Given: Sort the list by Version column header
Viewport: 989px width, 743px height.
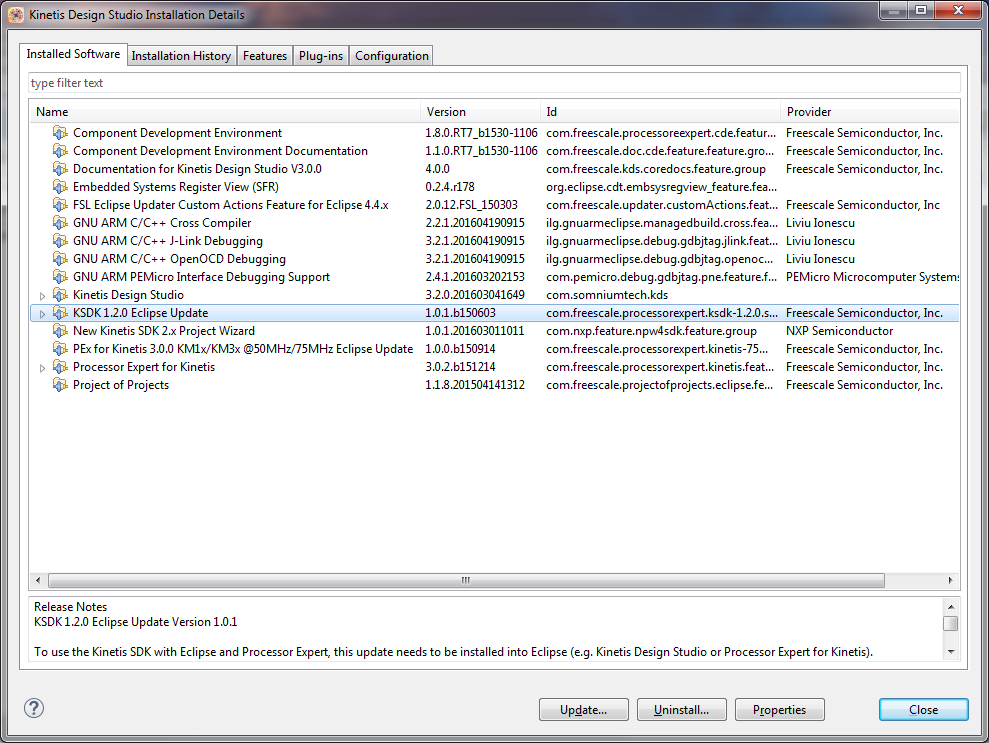Looking at the screenshot, I should (x=480, y=112).
